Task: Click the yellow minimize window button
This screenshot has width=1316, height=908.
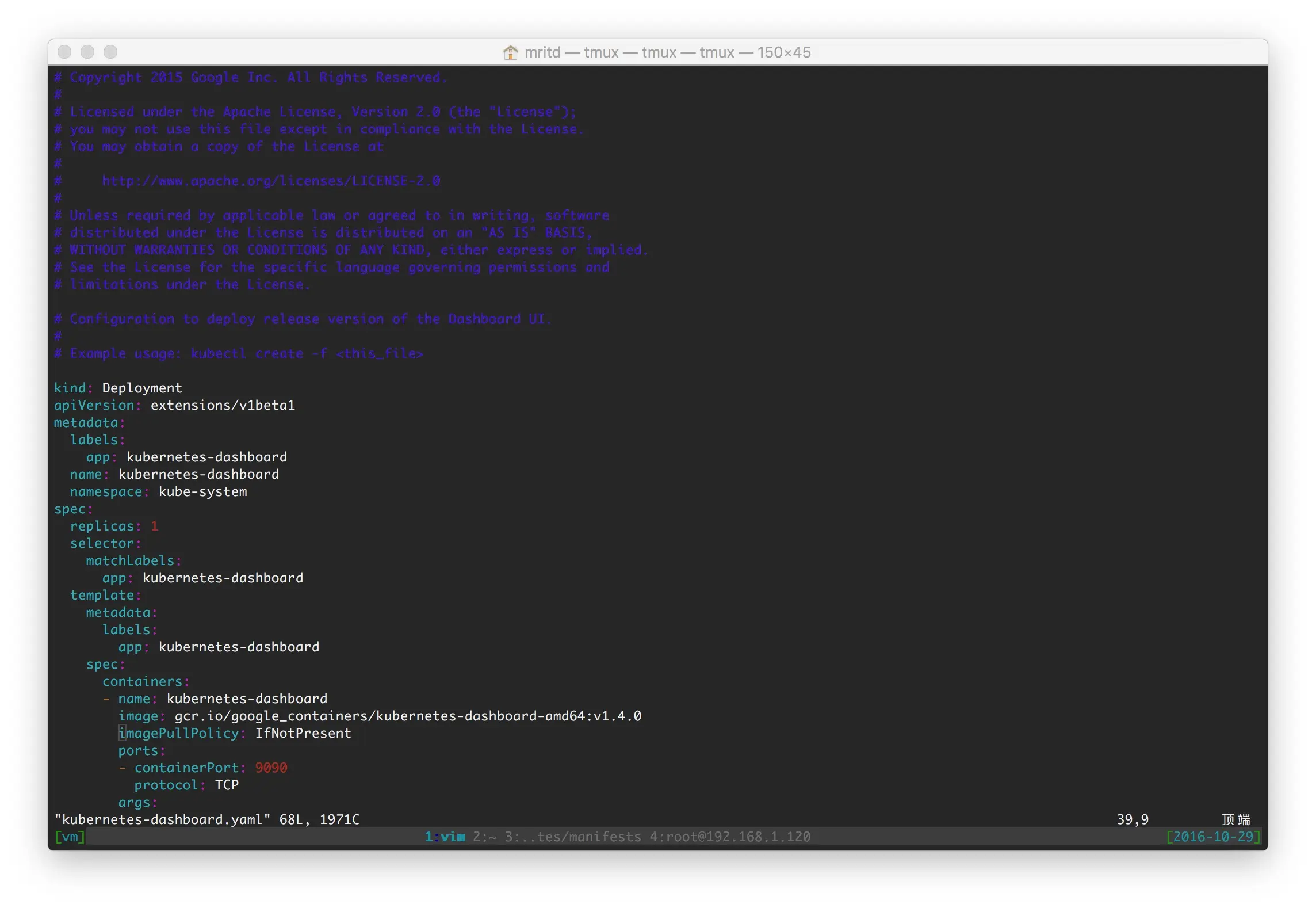Action: (x=87, y=52)
